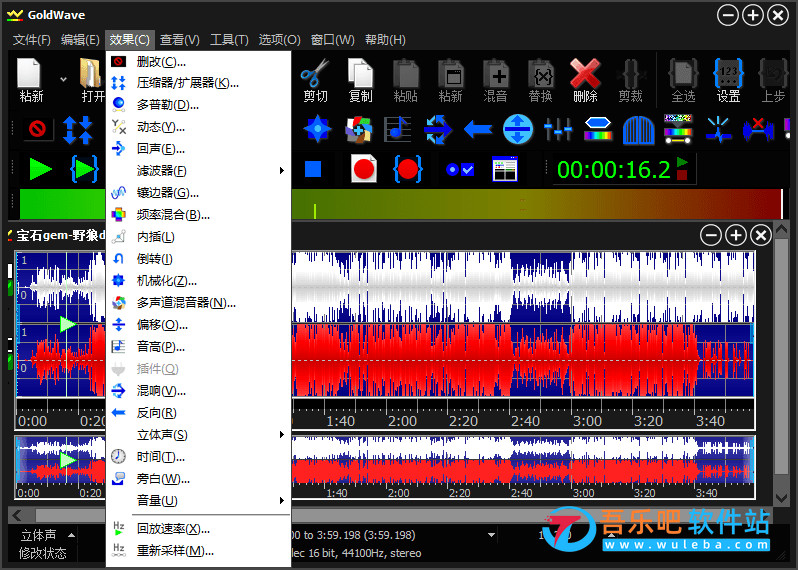The width and height of the screenshot is (798, 570).
Task: Open 频率混合(B)... effect
Action: [198, 215]
